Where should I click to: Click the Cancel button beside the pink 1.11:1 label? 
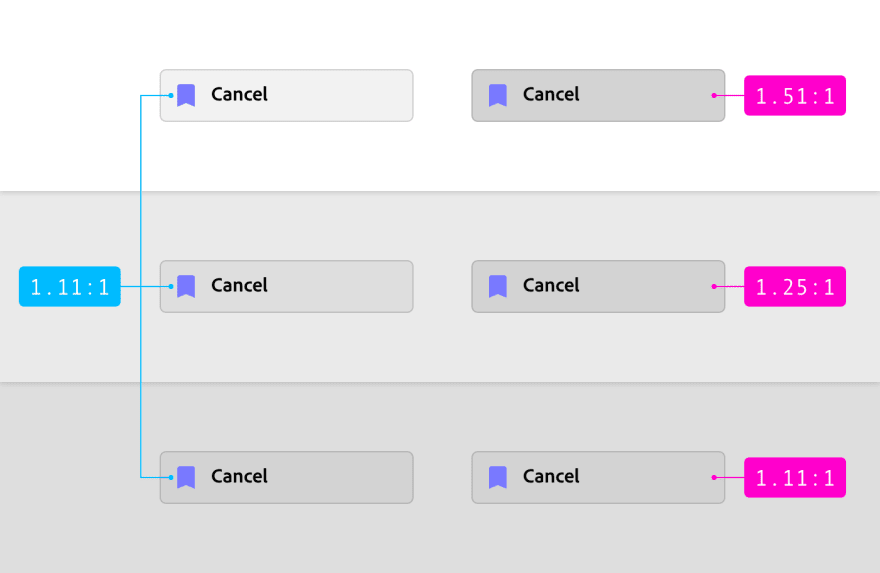tap(598, 478)
